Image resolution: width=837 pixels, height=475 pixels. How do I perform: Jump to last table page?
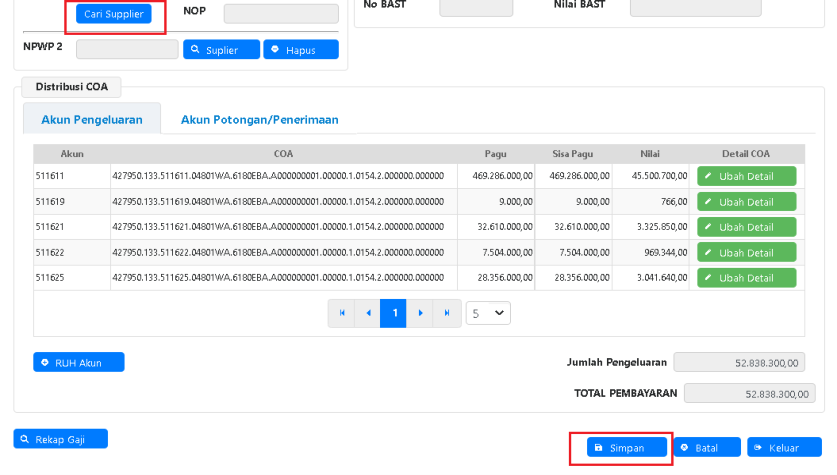pos(447,313)
